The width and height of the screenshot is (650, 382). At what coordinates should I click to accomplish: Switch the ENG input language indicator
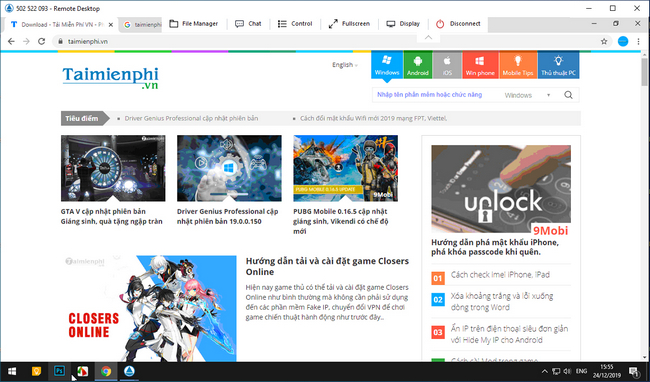(x=581, y=371)
